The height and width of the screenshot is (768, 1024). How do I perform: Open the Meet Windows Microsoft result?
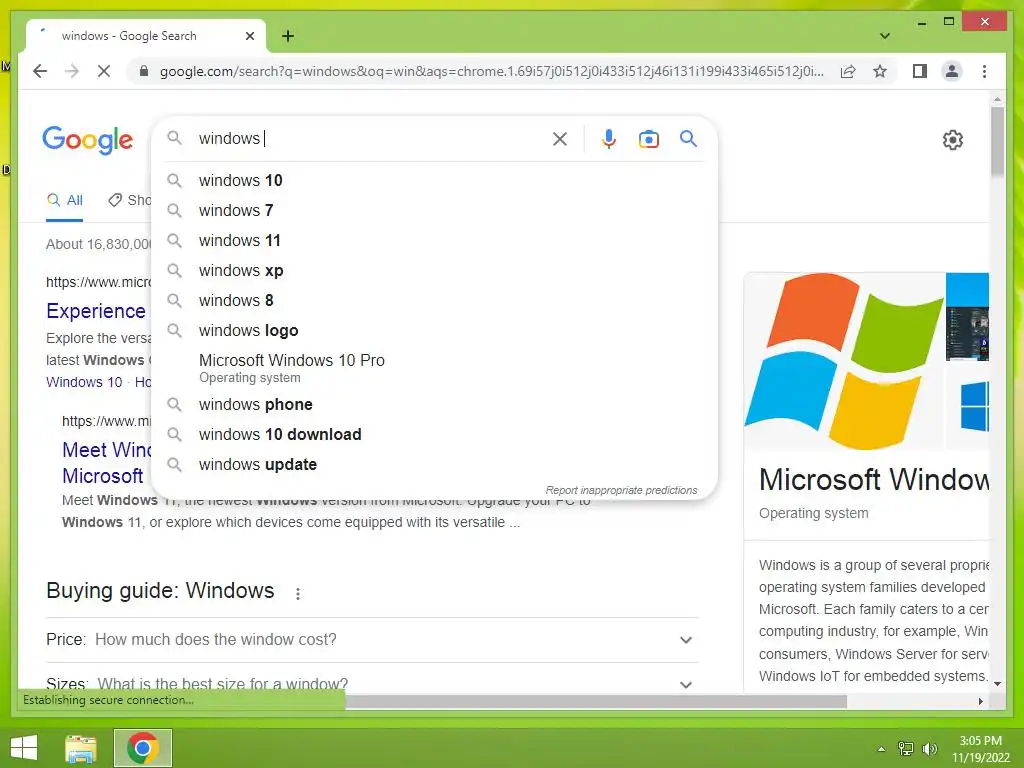pos(104,462)
